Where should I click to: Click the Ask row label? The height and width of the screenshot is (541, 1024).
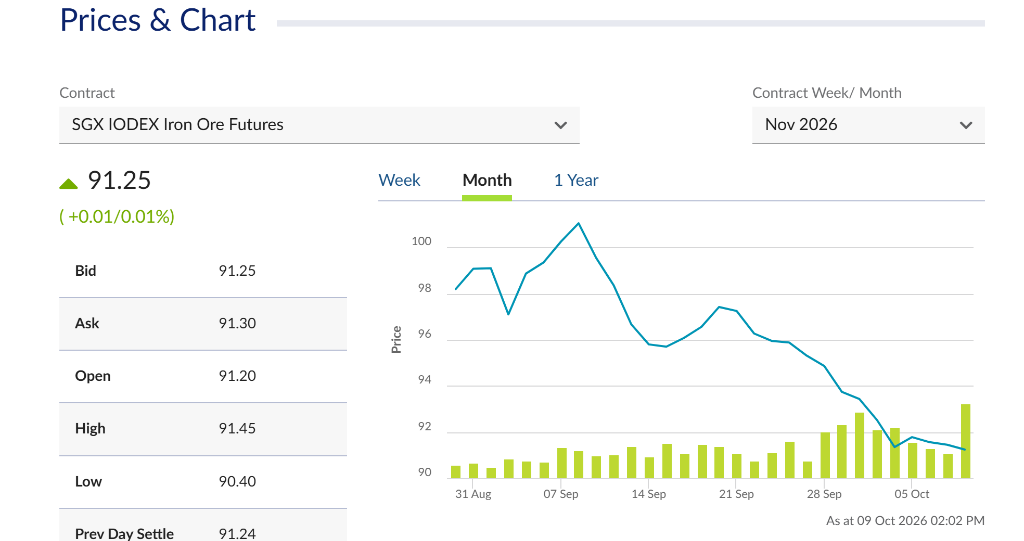coord(87,323)
